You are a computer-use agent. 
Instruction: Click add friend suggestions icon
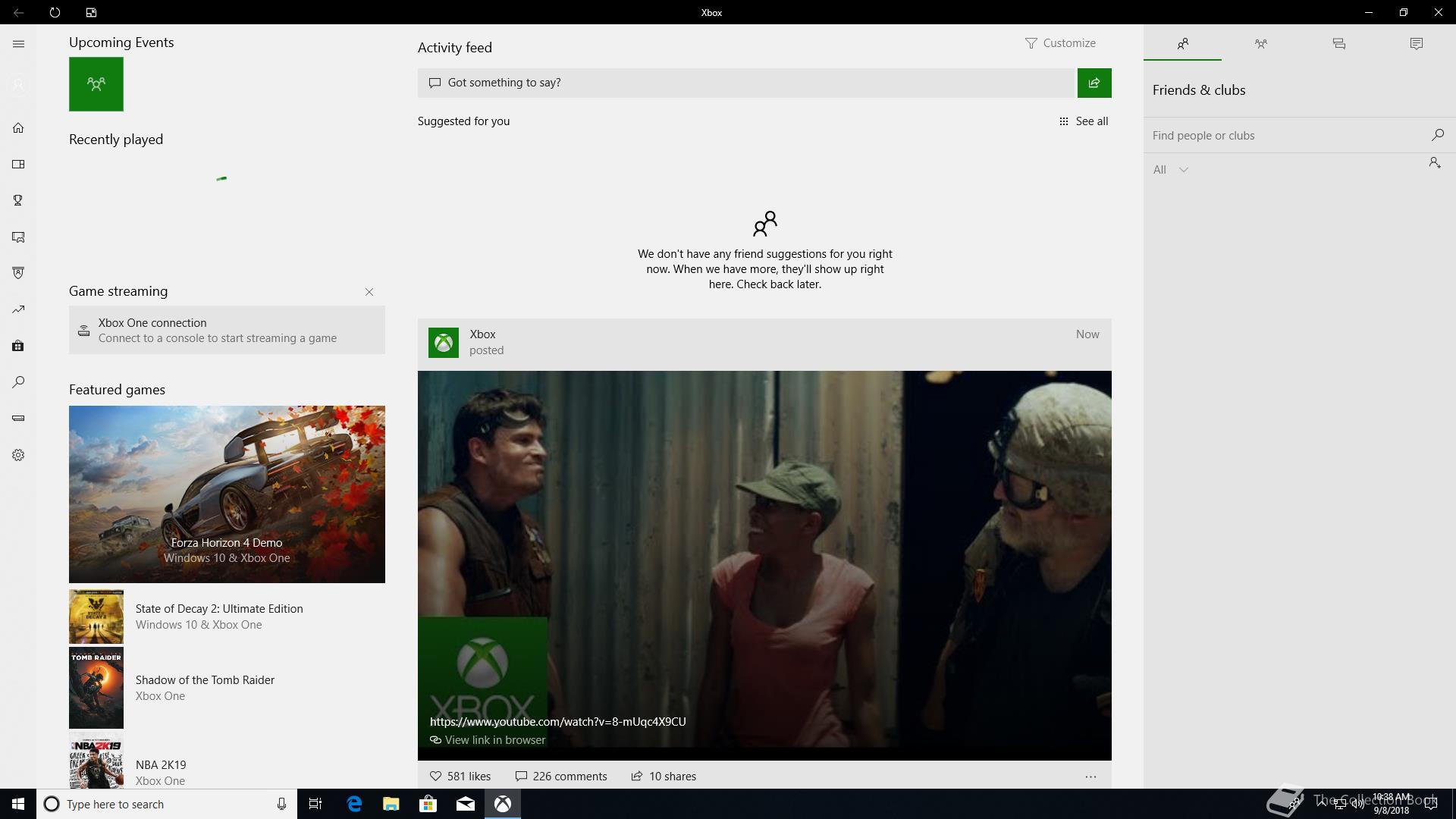pos(1435,163)
